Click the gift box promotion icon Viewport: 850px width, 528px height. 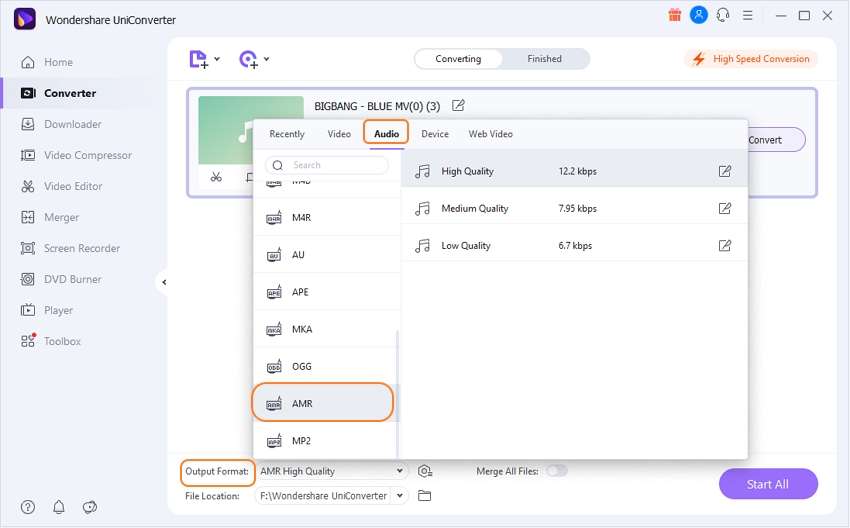tap(674, 15)
